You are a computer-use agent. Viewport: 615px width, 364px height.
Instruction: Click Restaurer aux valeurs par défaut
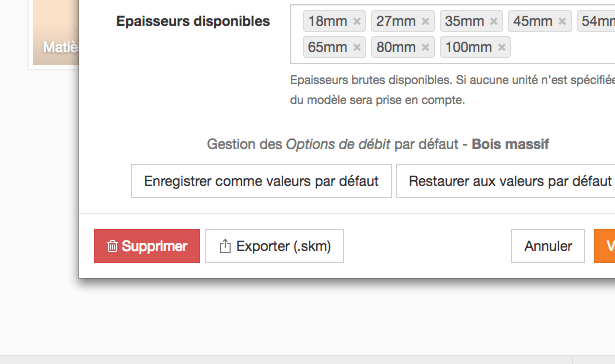506,181
